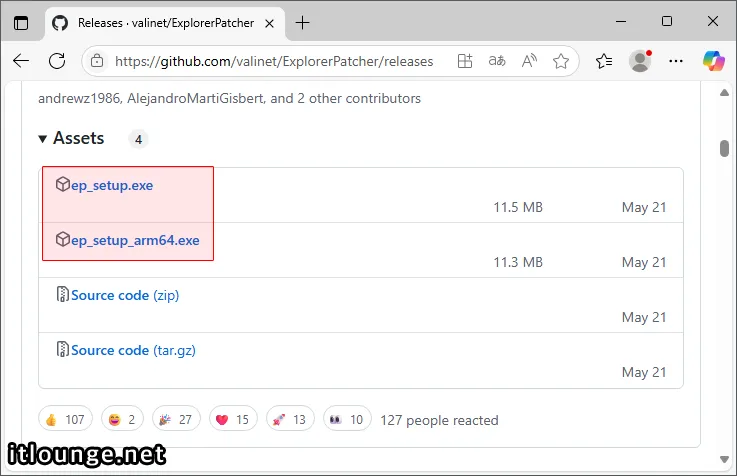
Task: Click the '127 people reacted' text
Action: click(439, 420)
